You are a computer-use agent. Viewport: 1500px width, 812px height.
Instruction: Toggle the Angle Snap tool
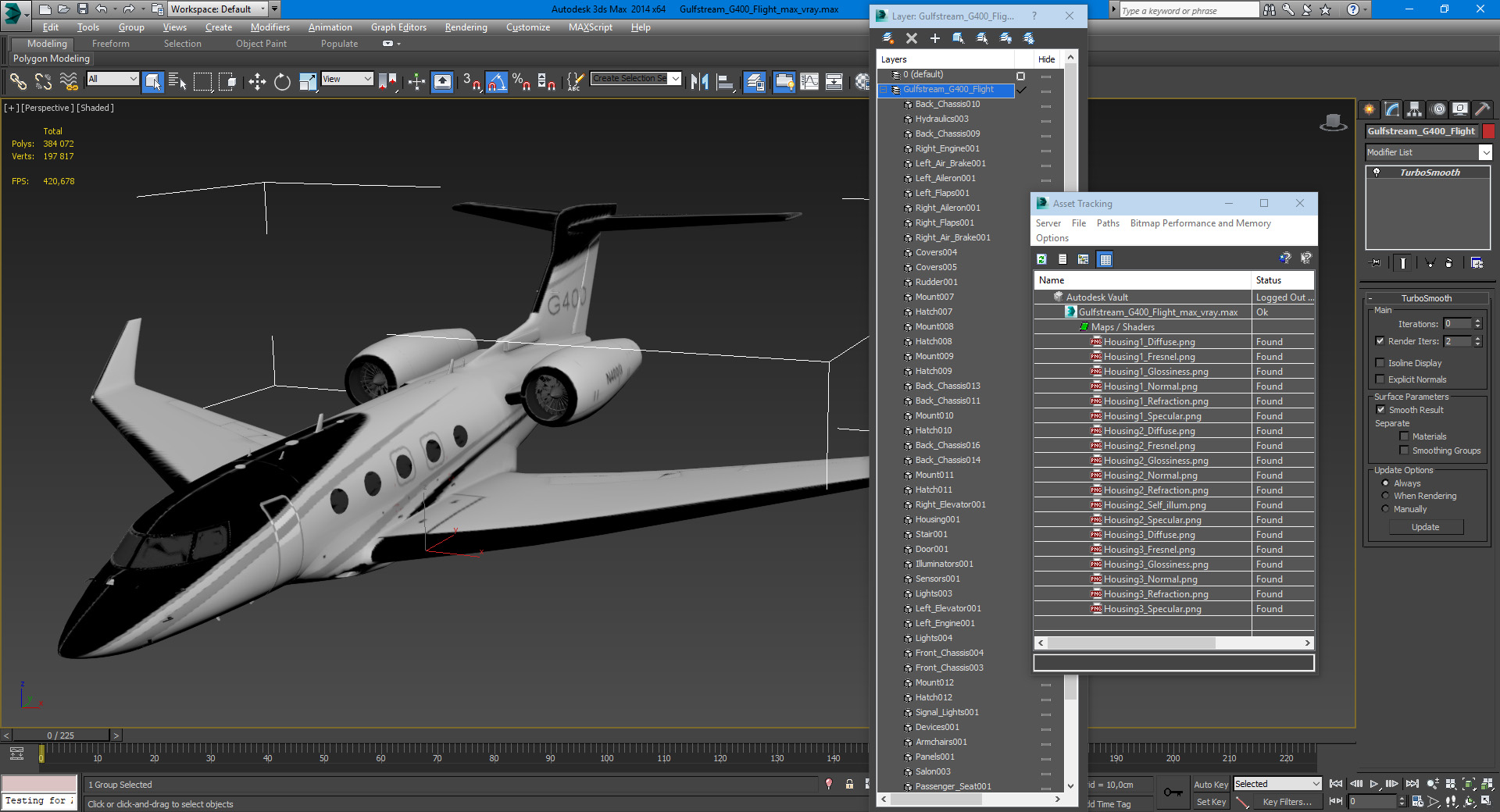[x=497, y=81]
